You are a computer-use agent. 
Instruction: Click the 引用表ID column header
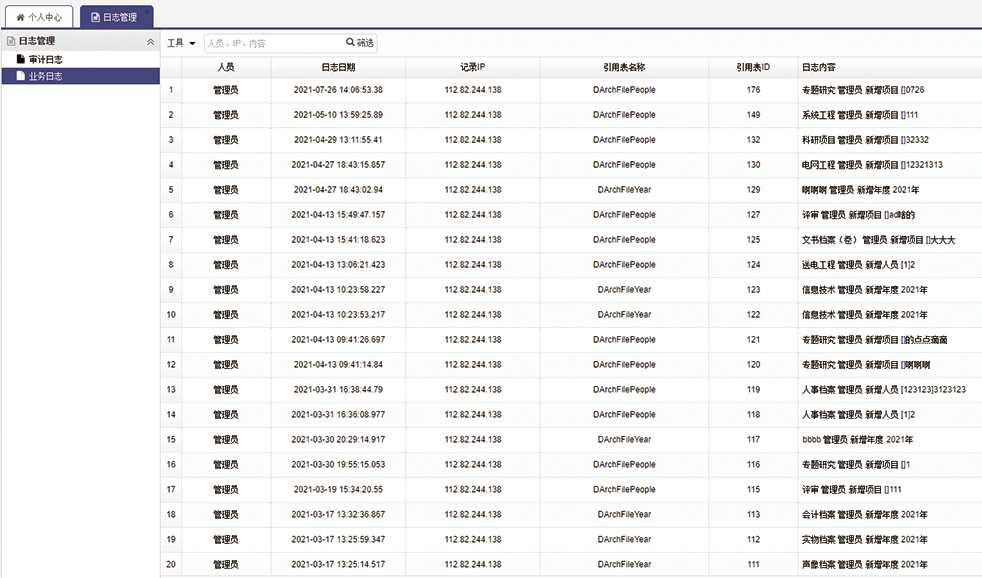752,67
